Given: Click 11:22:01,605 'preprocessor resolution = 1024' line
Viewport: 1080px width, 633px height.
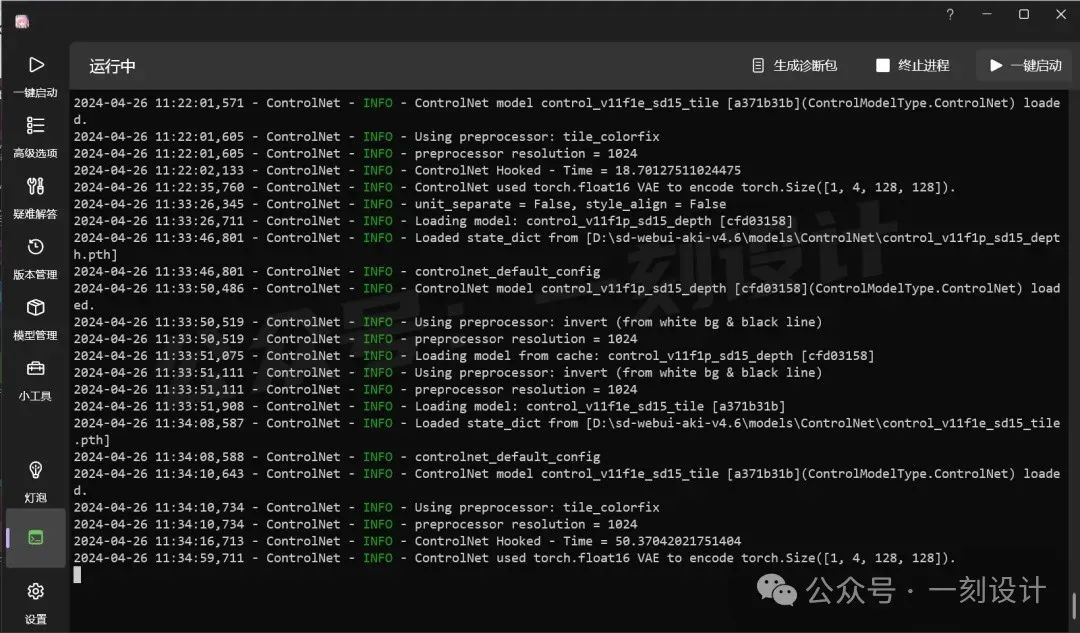Looking at the screenshot, I should [355, 154].
